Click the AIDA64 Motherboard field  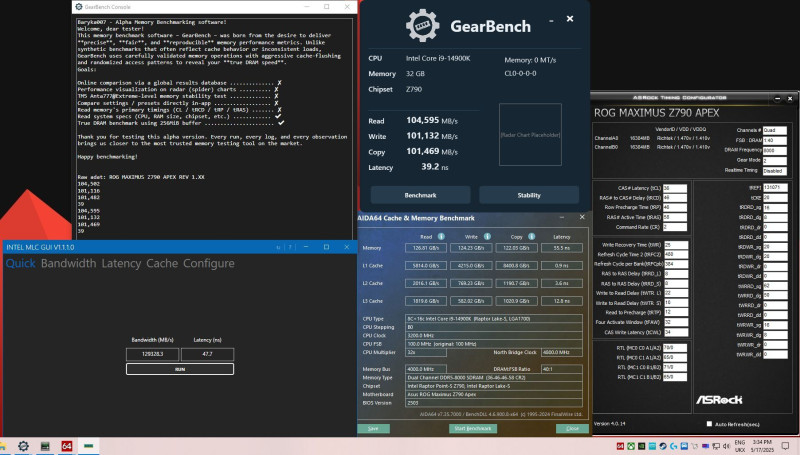[x=493, y=394]
